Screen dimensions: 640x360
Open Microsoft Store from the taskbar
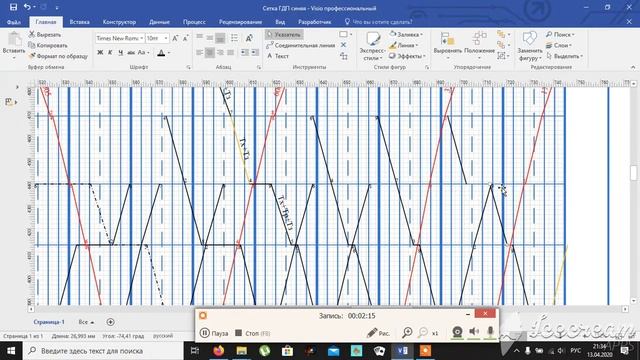(x=287, y=351)
